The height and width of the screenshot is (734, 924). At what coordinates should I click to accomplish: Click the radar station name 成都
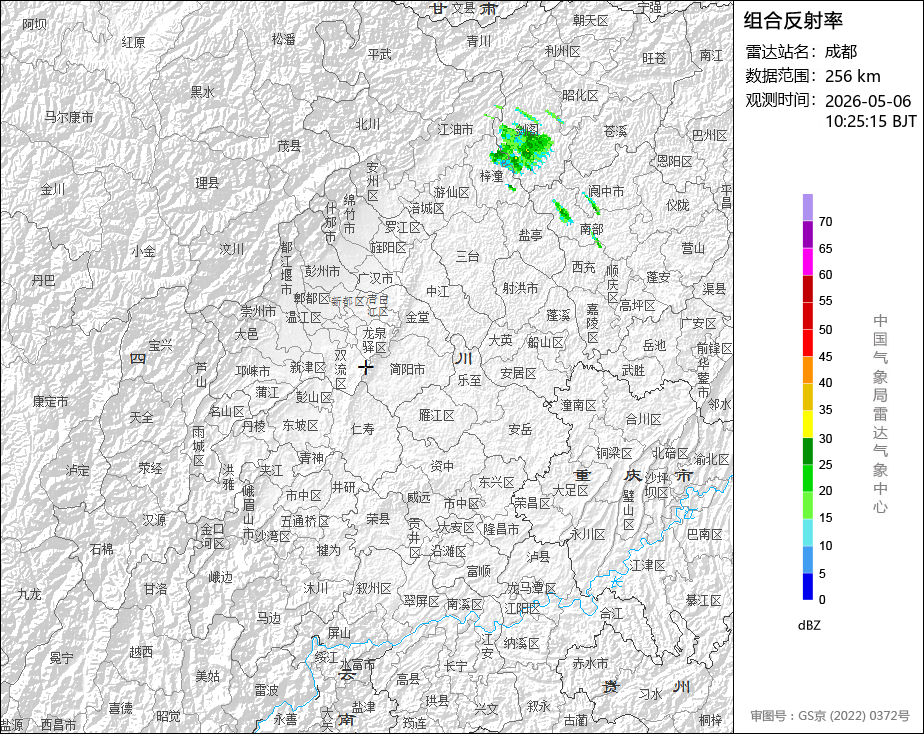(x=840, y=52)
